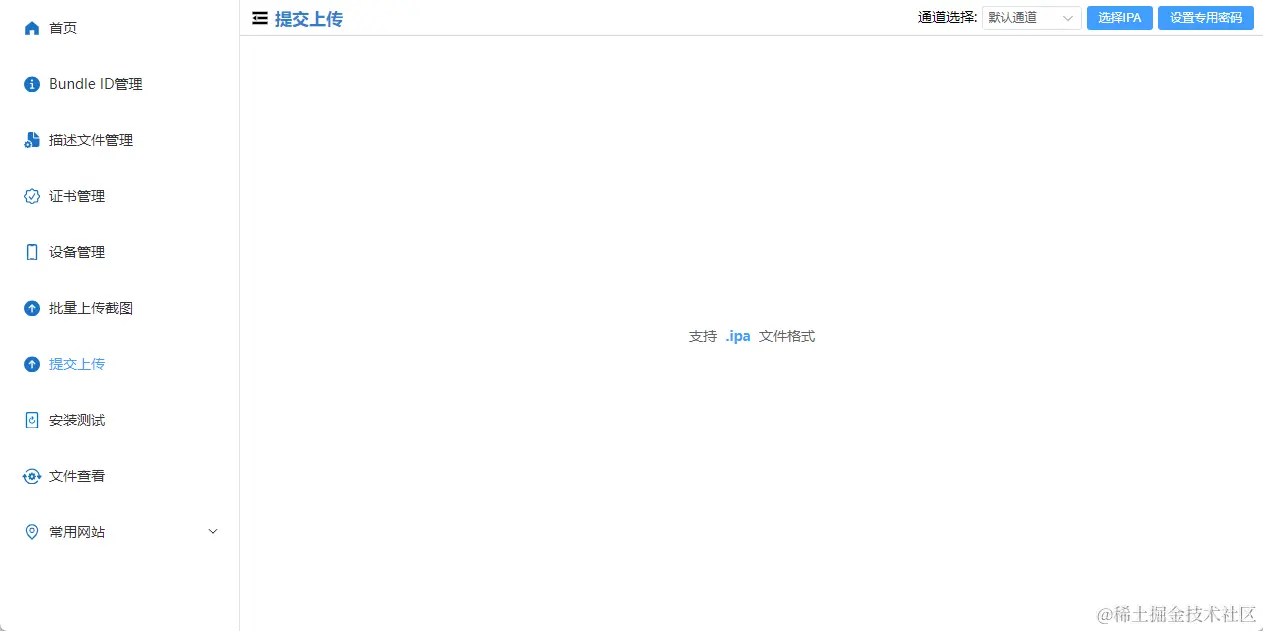Click the .ipa link in the hint text
This screenshot has height=631, width=1263.
737,336
